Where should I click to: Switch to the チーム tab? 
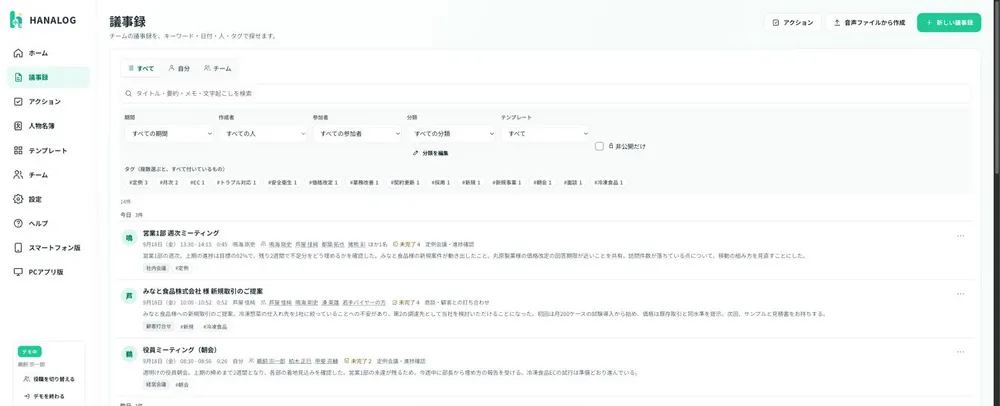pos(218,68)
